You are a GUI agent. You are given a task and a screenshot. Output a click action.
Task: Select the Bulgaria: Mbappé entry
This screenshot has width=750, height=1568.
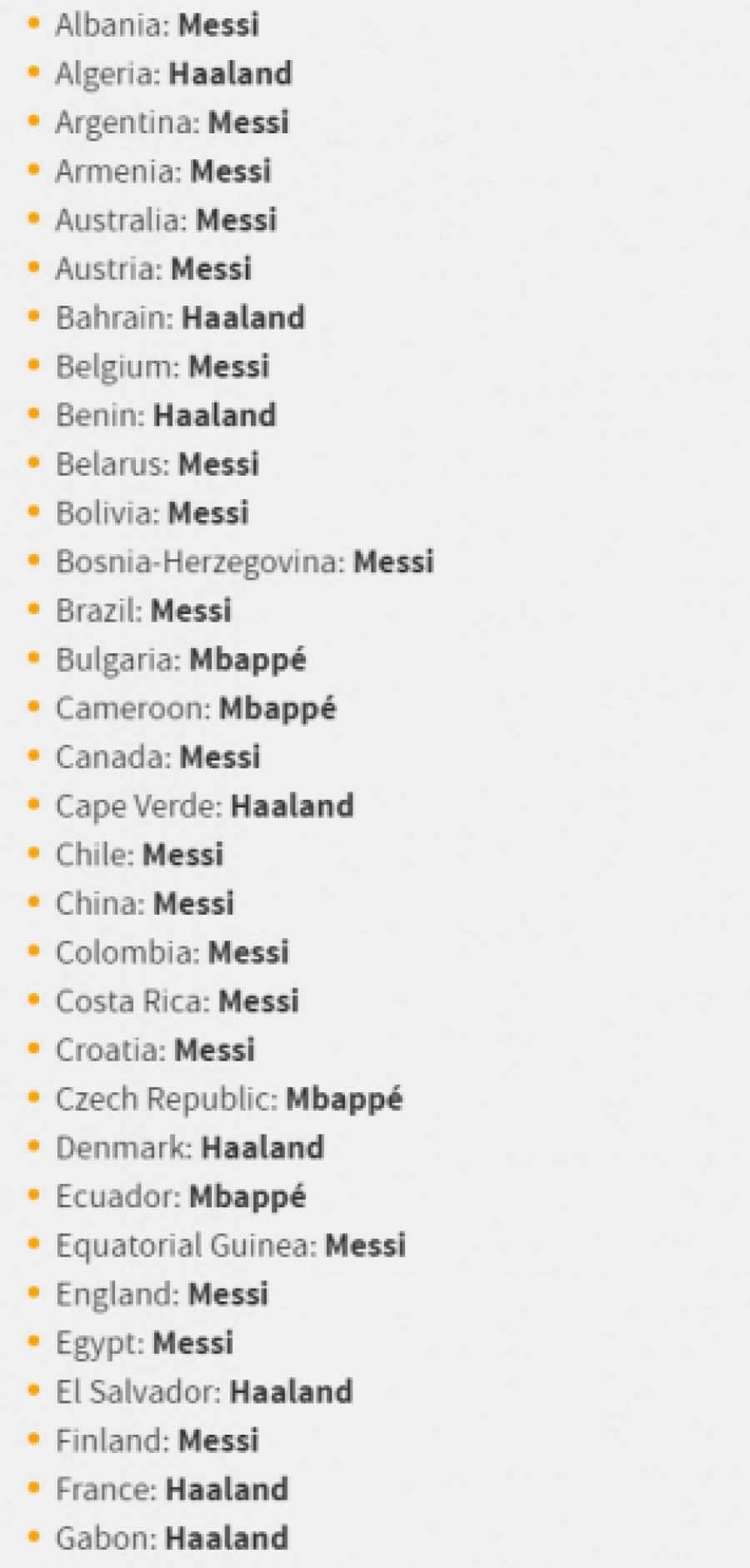(181, 660)
